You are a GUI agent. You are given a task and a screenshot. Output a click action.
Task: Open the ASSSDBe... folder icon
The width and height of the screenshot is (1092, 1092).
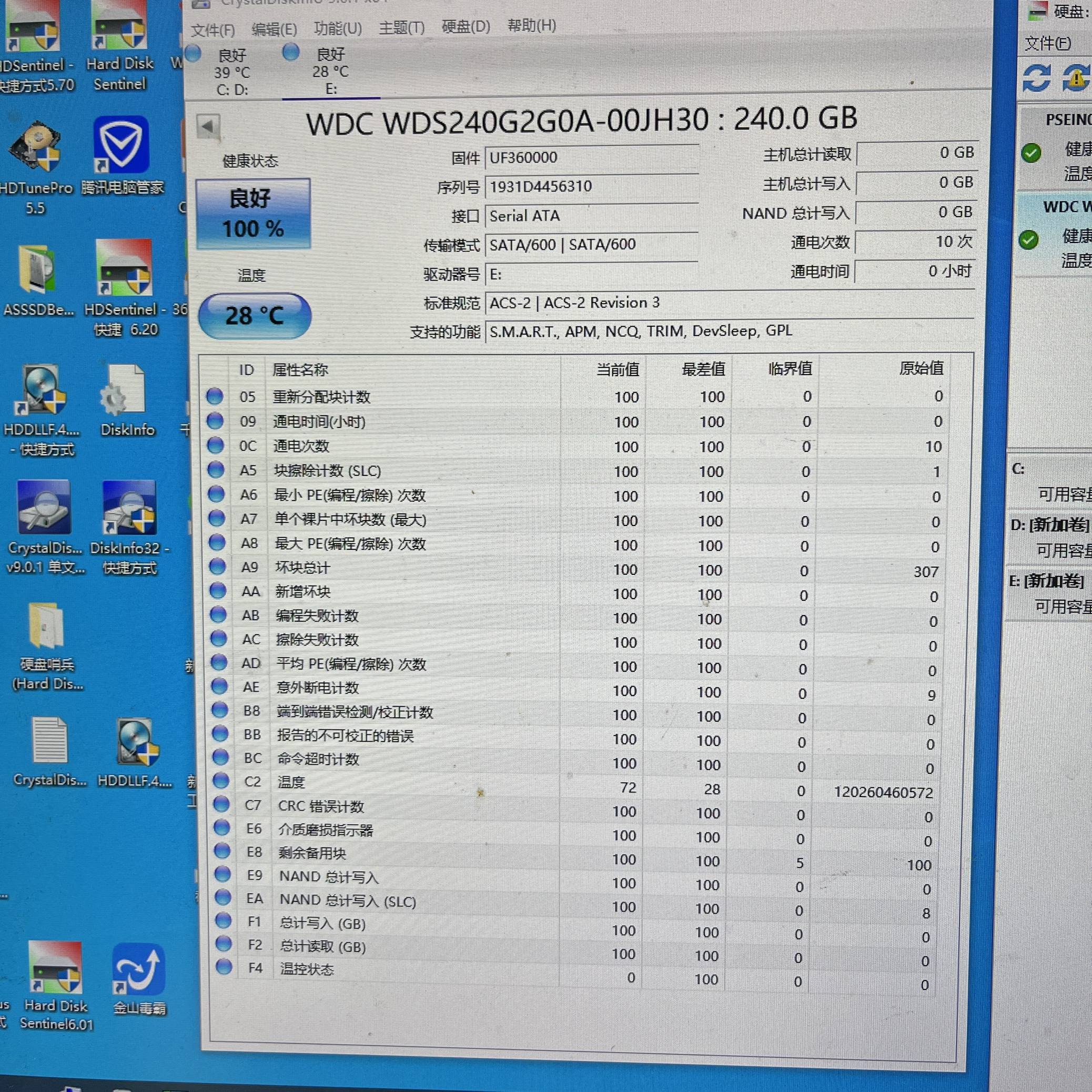point(38,281)
